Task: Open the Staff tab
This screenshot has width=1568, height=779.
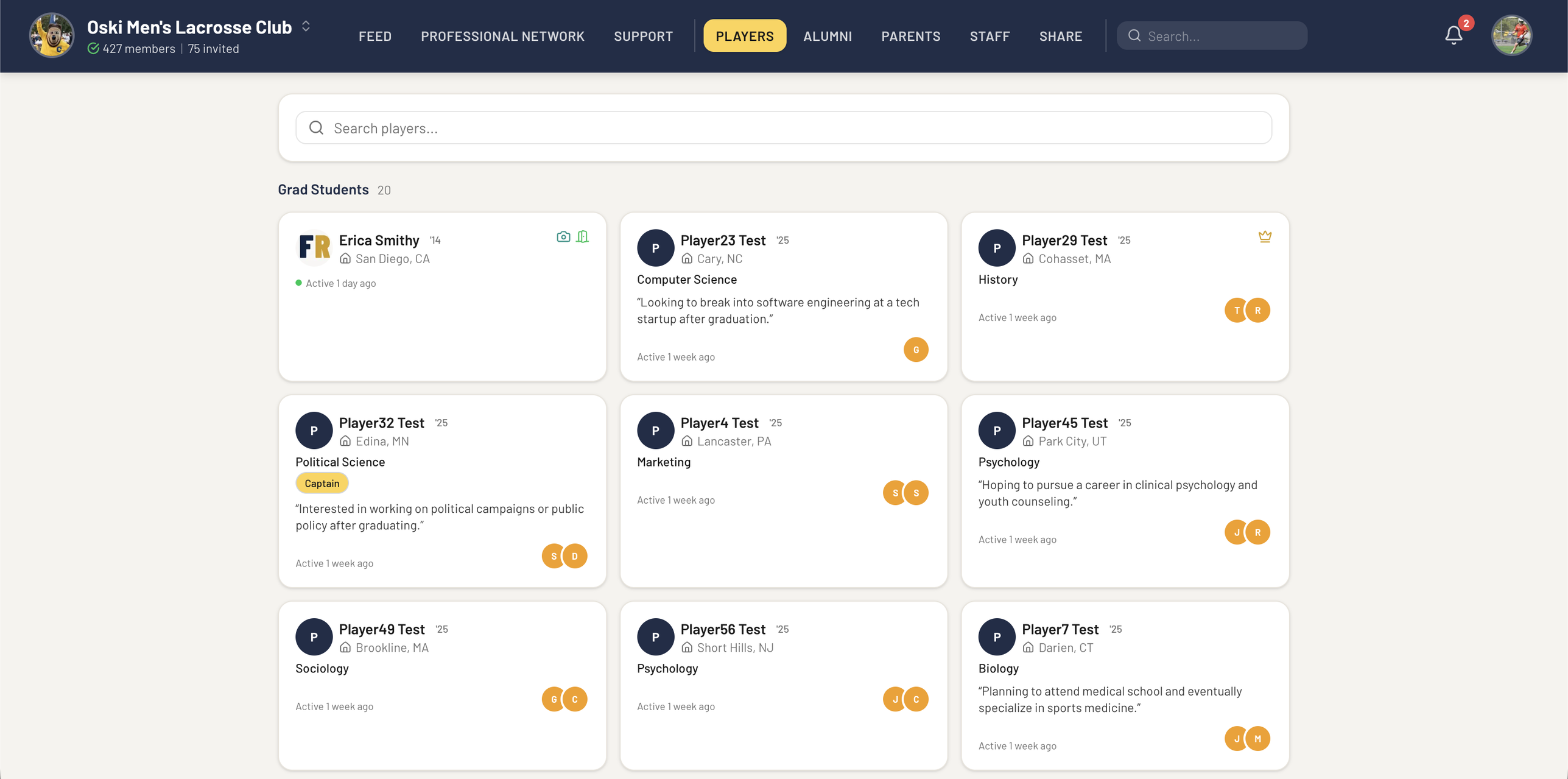Action: (x=990, y=36)
